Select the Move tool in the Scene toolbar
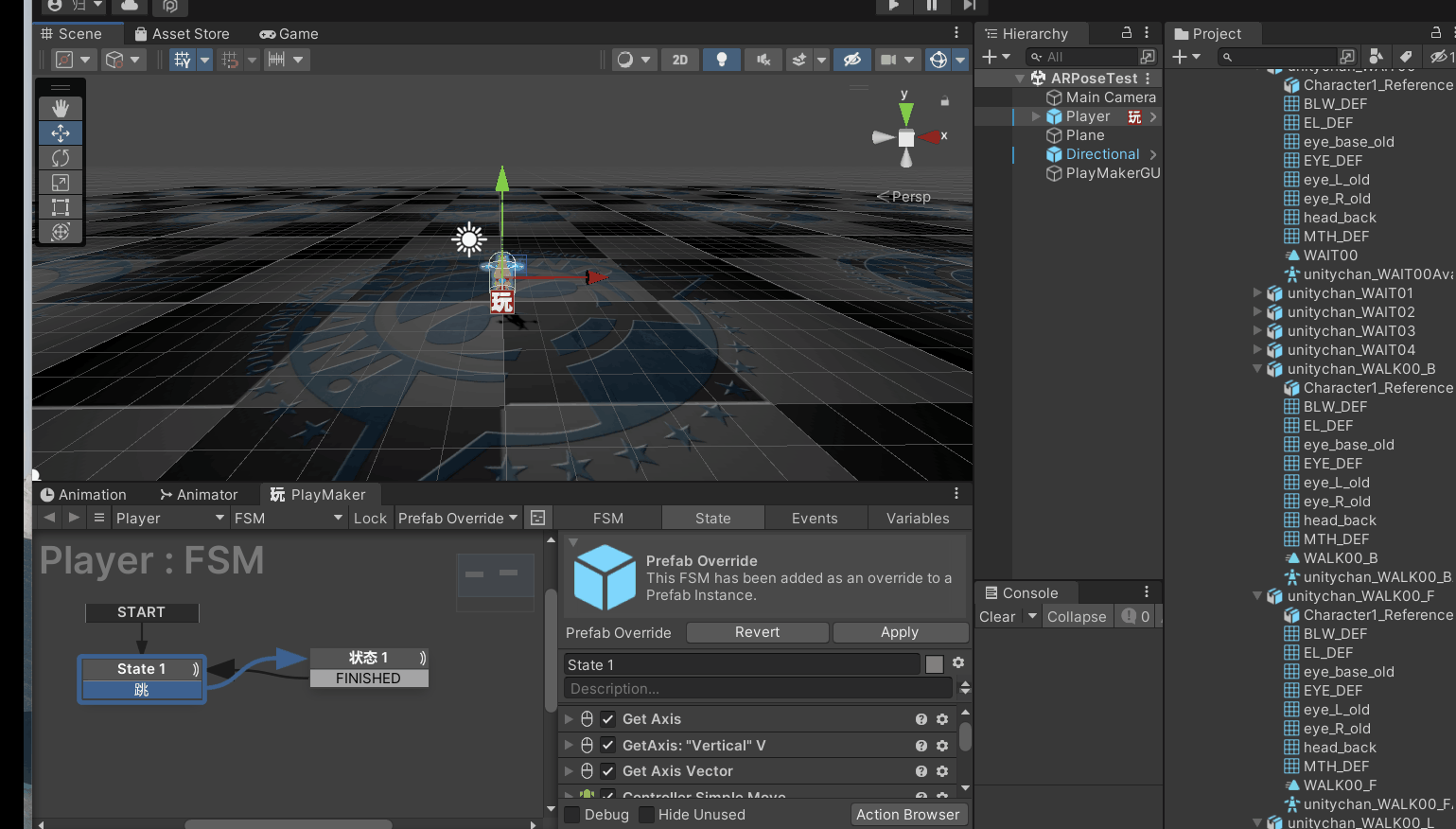Image resolution: width=1456 pixels, height=829 pixels. (61, 132)
